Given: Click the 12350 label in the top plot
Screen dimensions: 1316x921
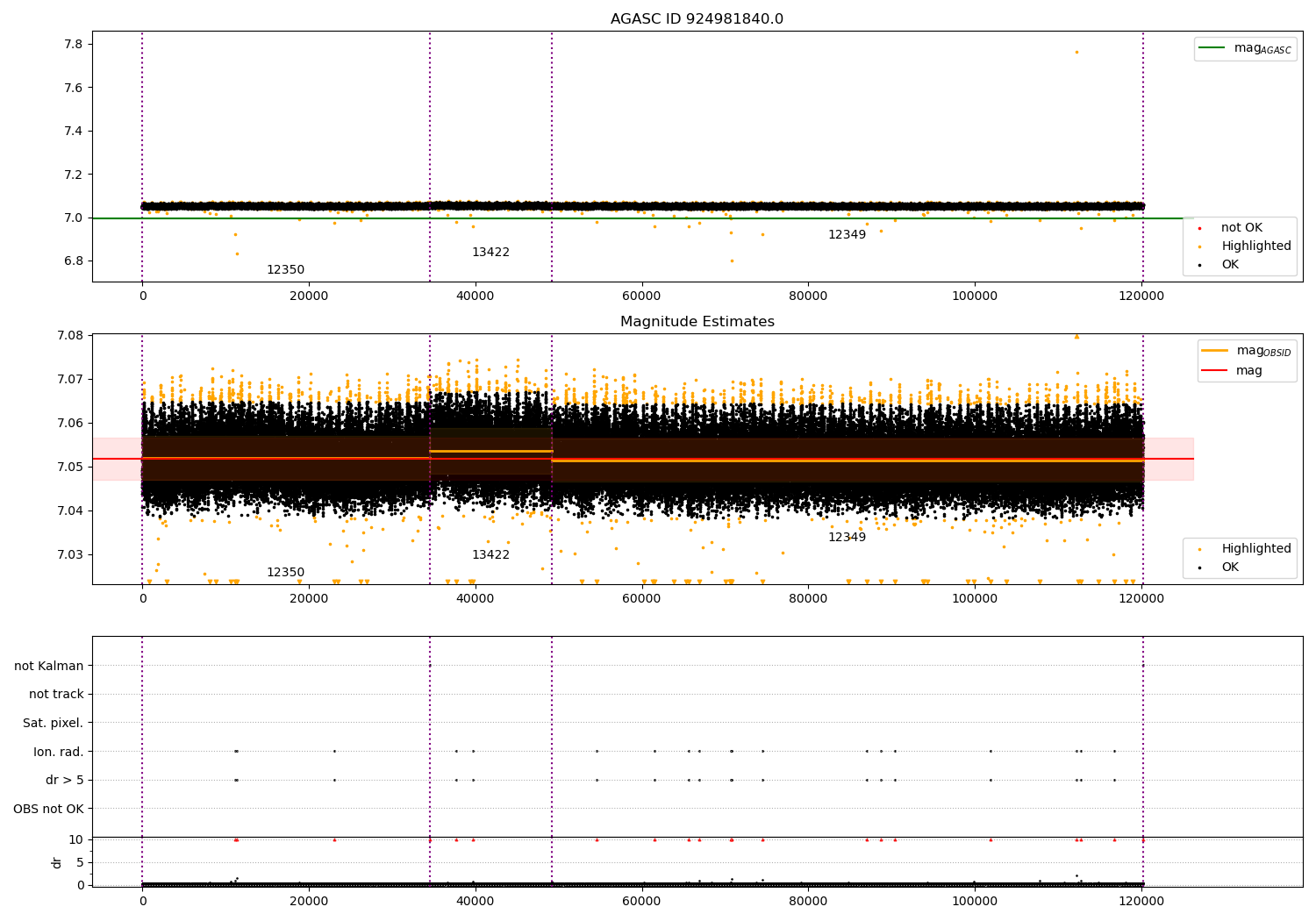Looking at the screenshot, I should click(285, 270).
